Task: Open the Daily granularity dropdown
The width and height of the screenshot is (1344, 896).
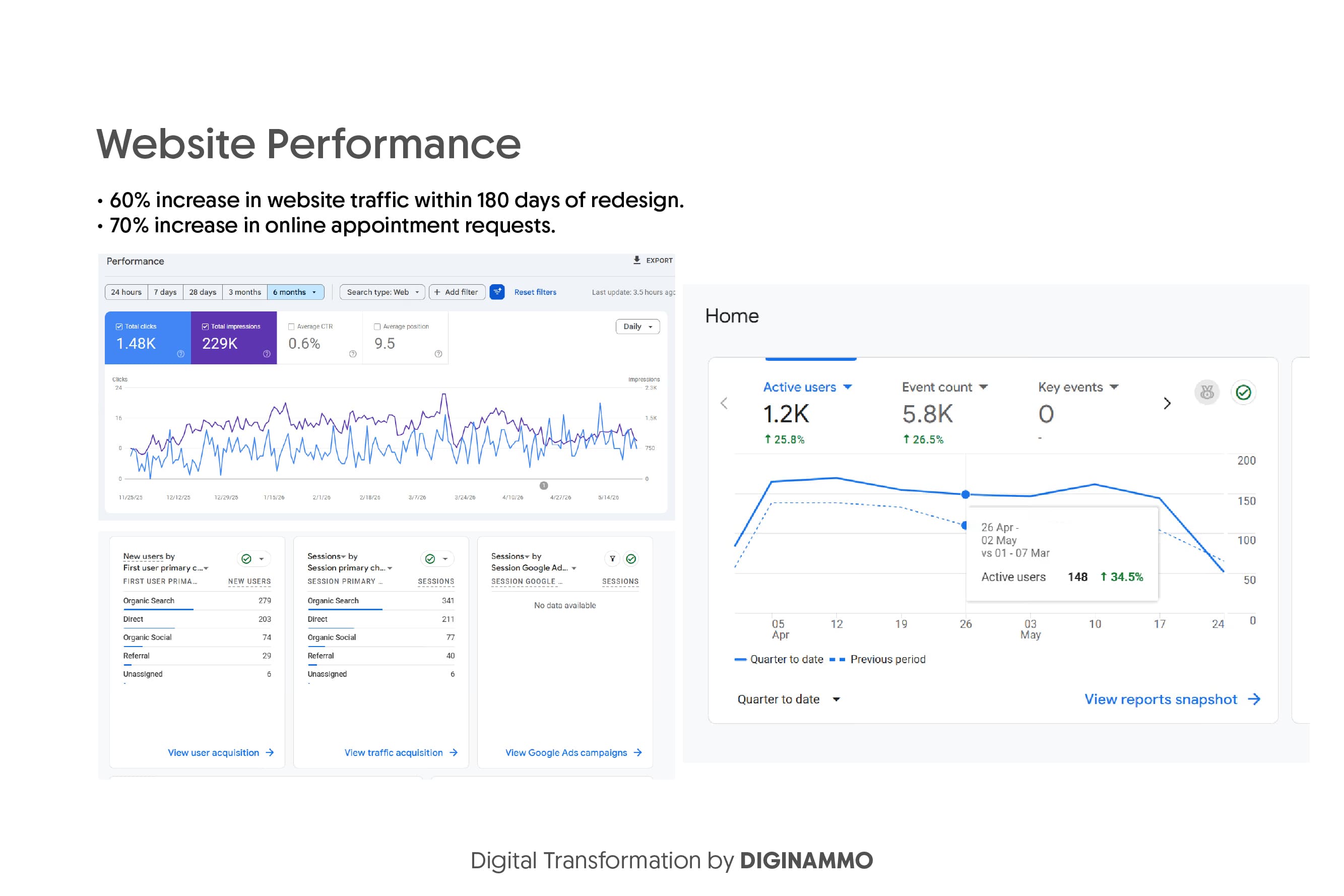Action: pyautogui.click(x=637, y=326)
